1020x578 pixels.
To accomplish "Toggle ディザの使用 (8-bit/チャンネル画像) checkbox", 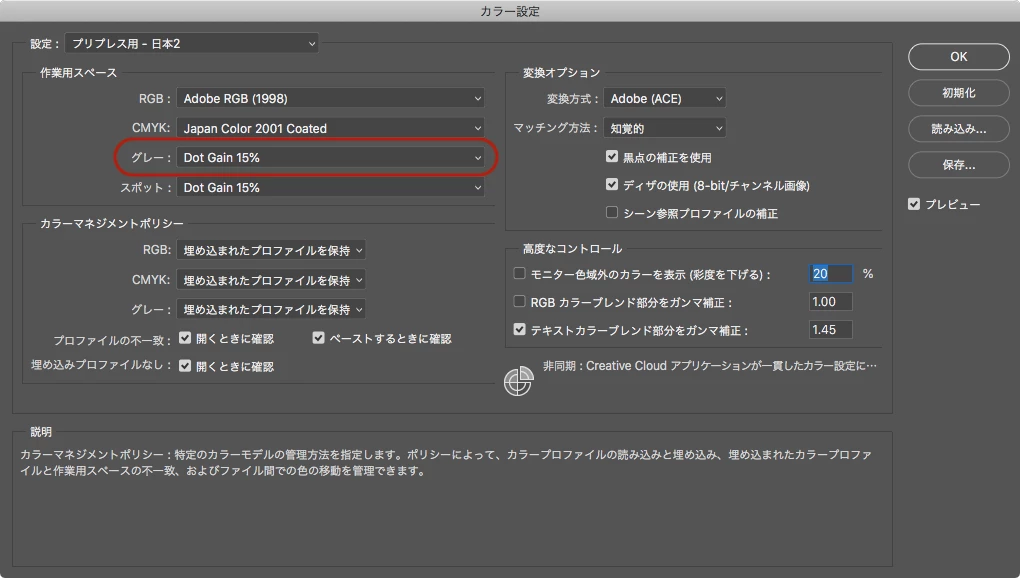I will tap(611, 184).
